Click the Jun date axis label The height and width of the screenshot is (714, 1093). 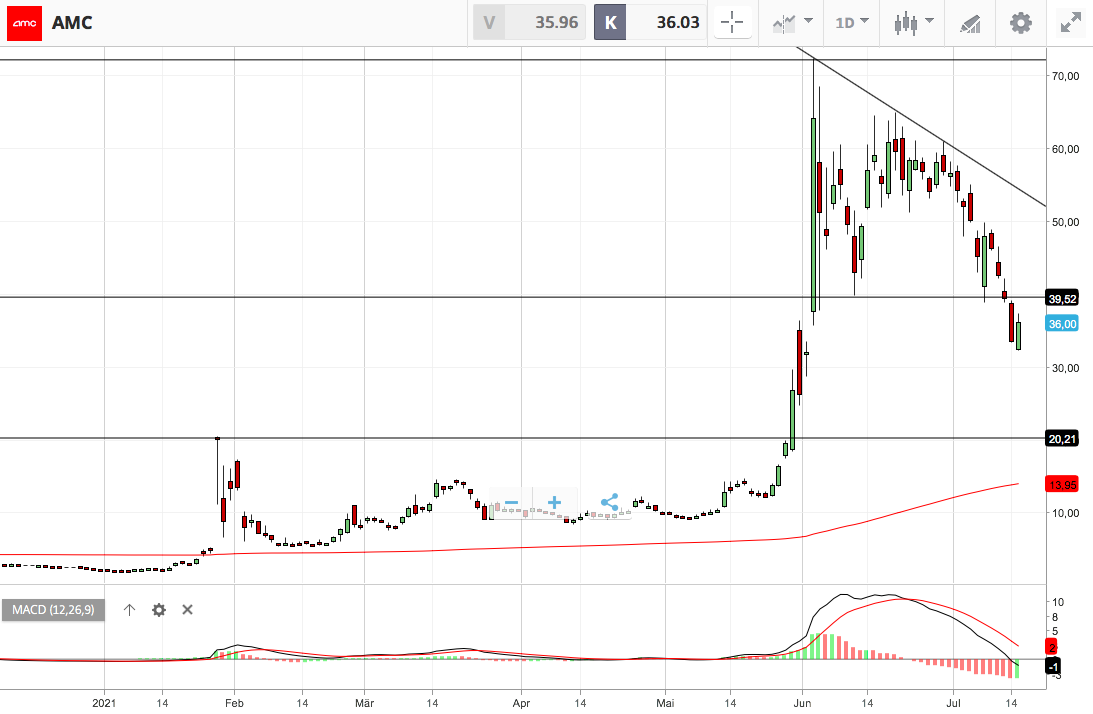(802, 703)
